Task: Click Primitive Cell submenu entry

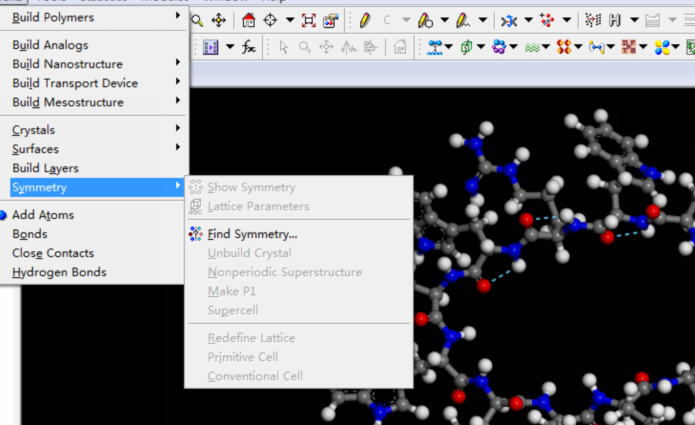Action: tap(299, 357)
